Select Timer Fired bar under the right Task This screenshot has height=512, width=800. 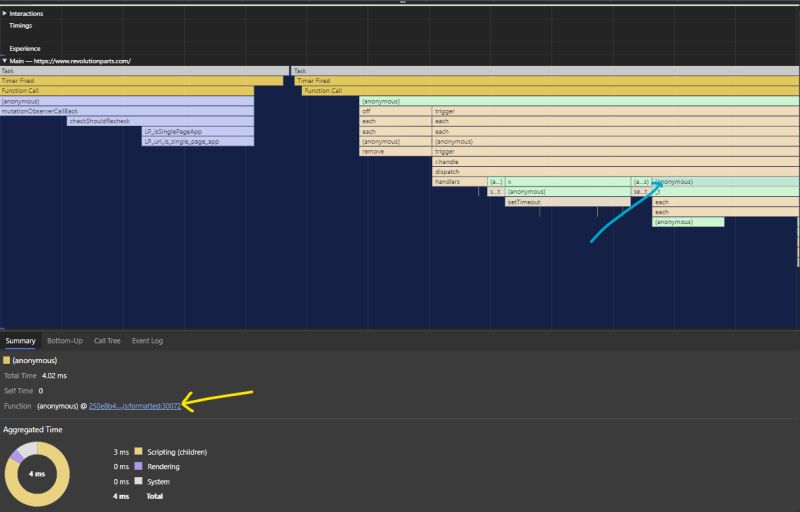(x=547, y=81)
